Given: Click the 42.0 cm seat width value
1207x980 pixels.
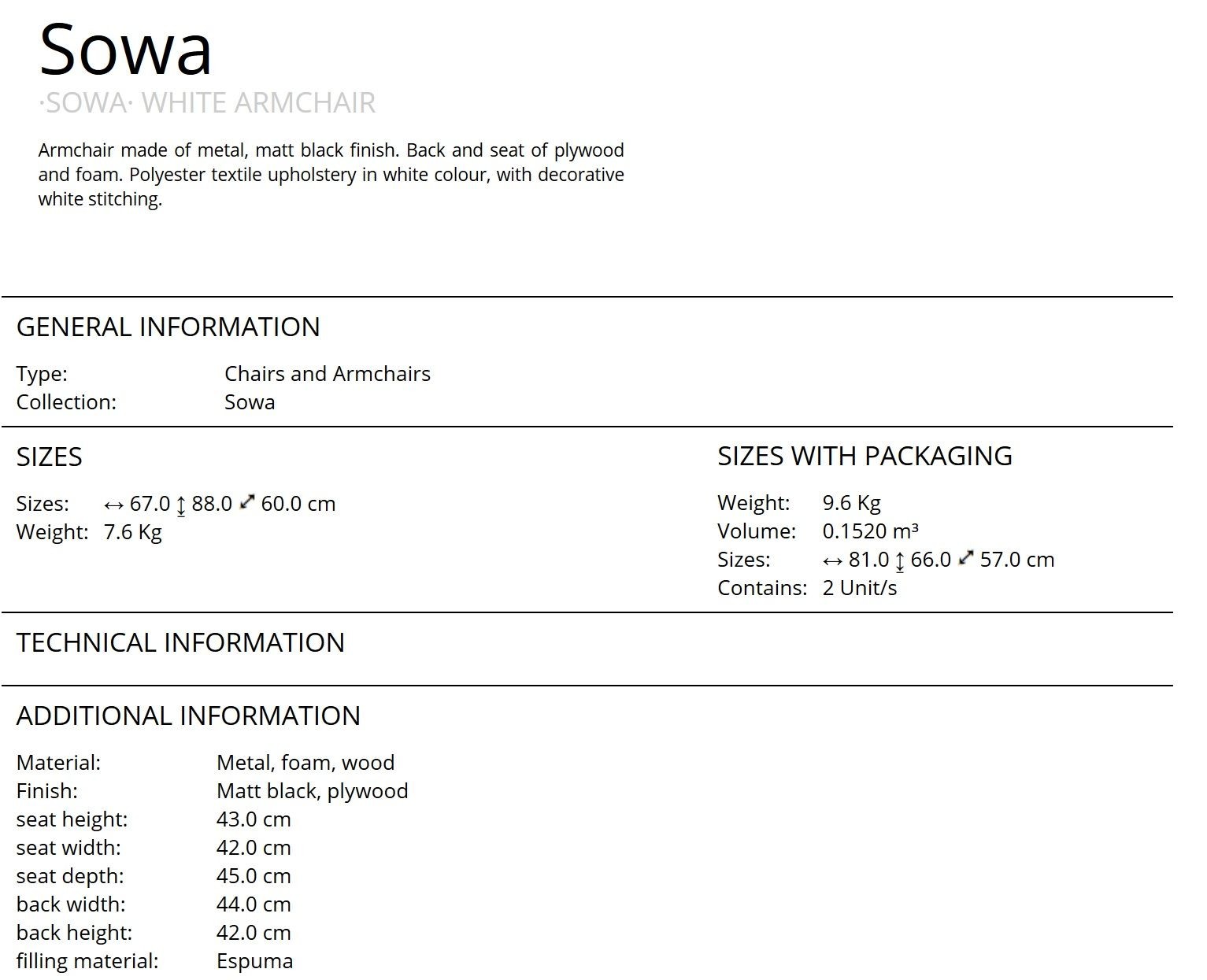Looking at the screenshot, I should click(254, 847).
